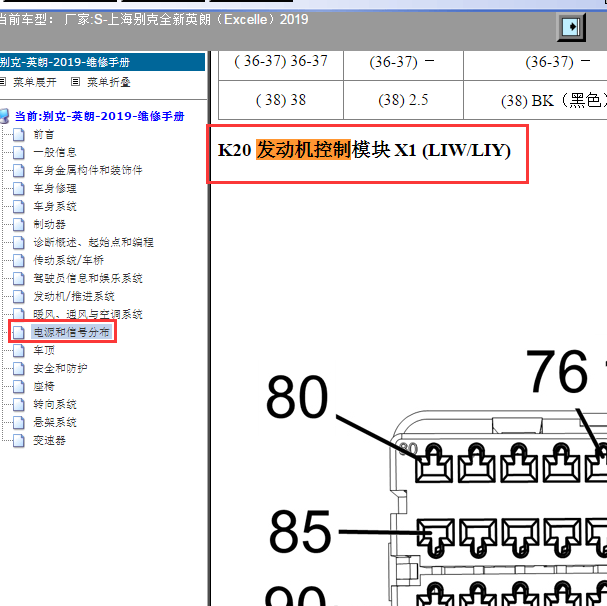
Task: Select 暖风、通风与空调系统 entry
Action: pyautogui.click(x=88, y=314)
